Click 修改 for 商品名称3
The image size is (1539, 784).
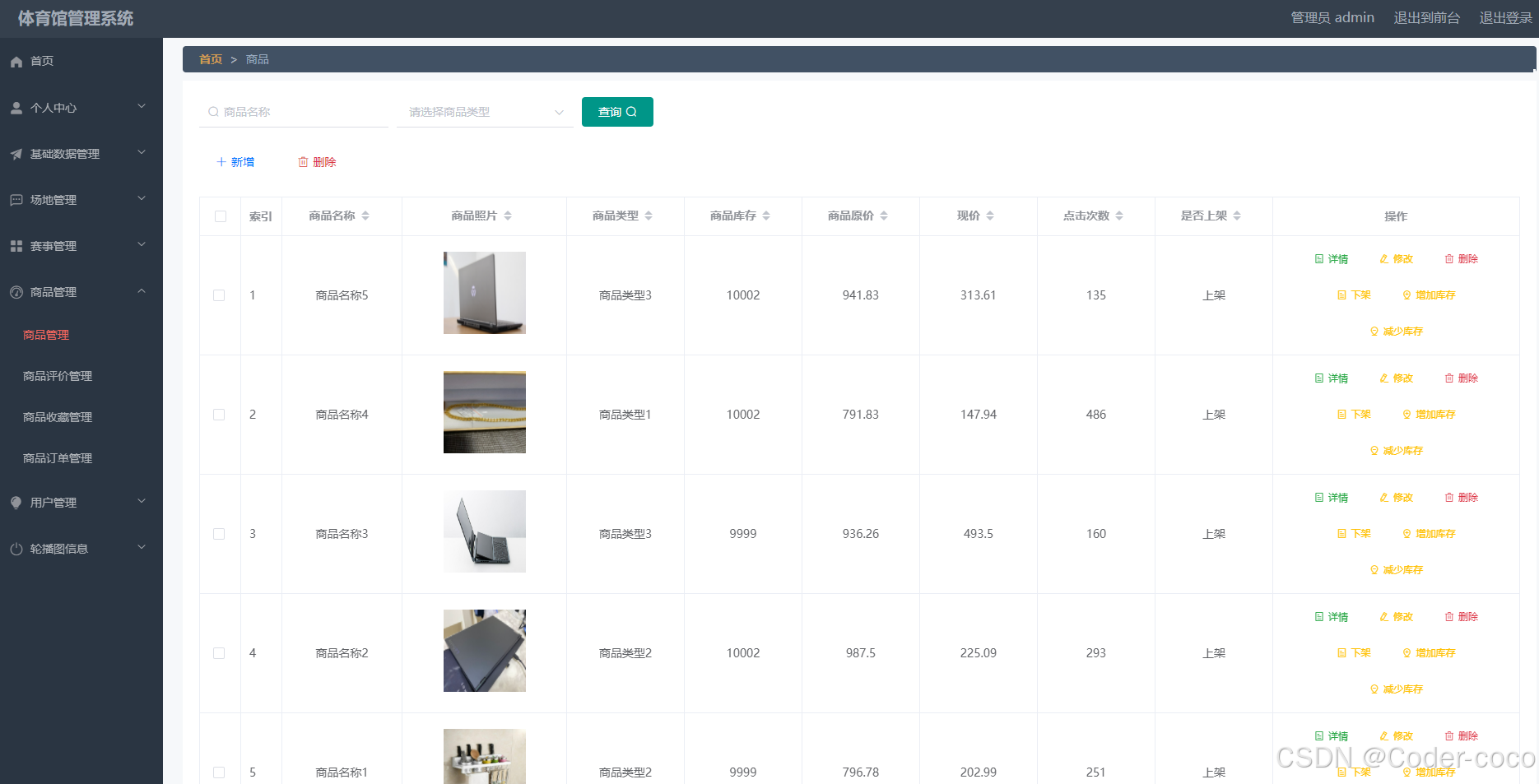pyautogui.click(x=1396, y=498)
